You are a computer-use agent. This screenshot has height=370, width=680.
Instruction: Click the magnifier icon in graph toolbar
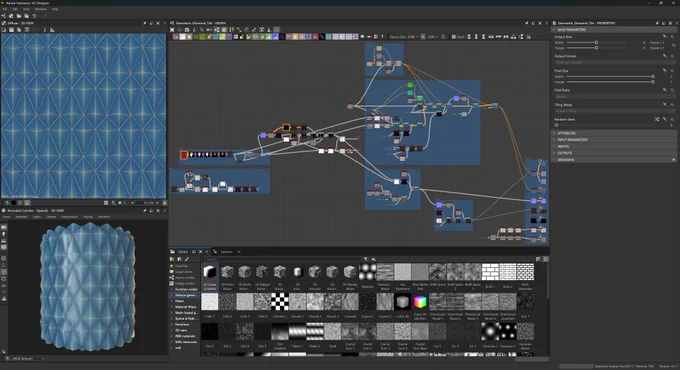202,30
